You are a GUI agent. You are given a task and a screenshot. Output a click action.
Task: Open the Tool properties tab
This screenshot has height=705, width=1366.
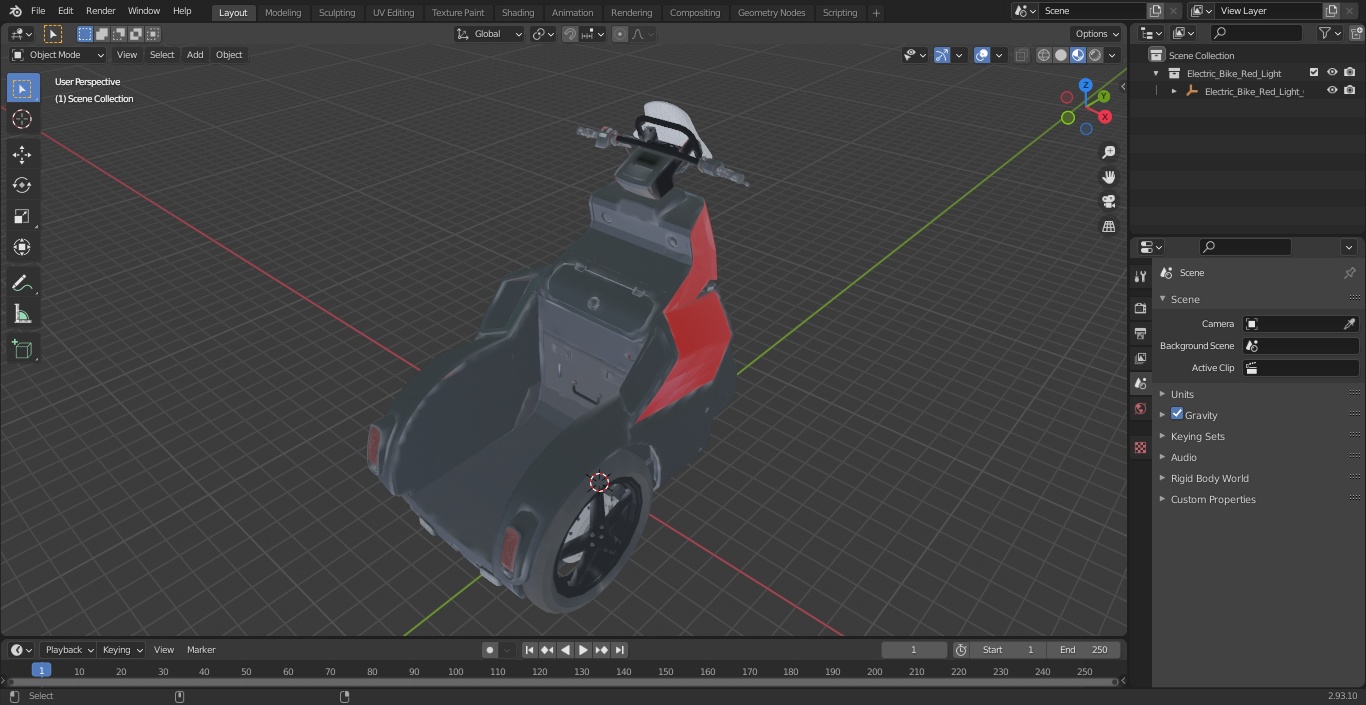point(1140,277)
